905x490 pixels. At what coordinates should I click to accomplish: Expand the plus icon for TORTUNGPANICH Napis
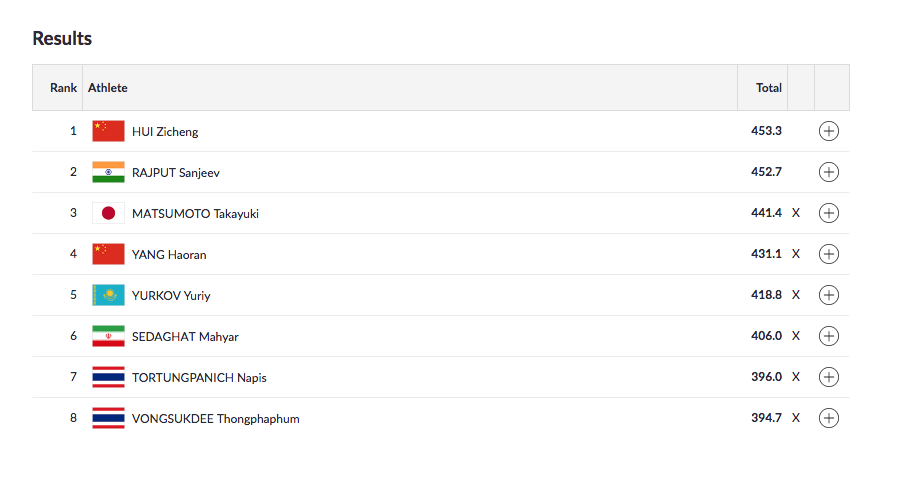tap(828, 377)
